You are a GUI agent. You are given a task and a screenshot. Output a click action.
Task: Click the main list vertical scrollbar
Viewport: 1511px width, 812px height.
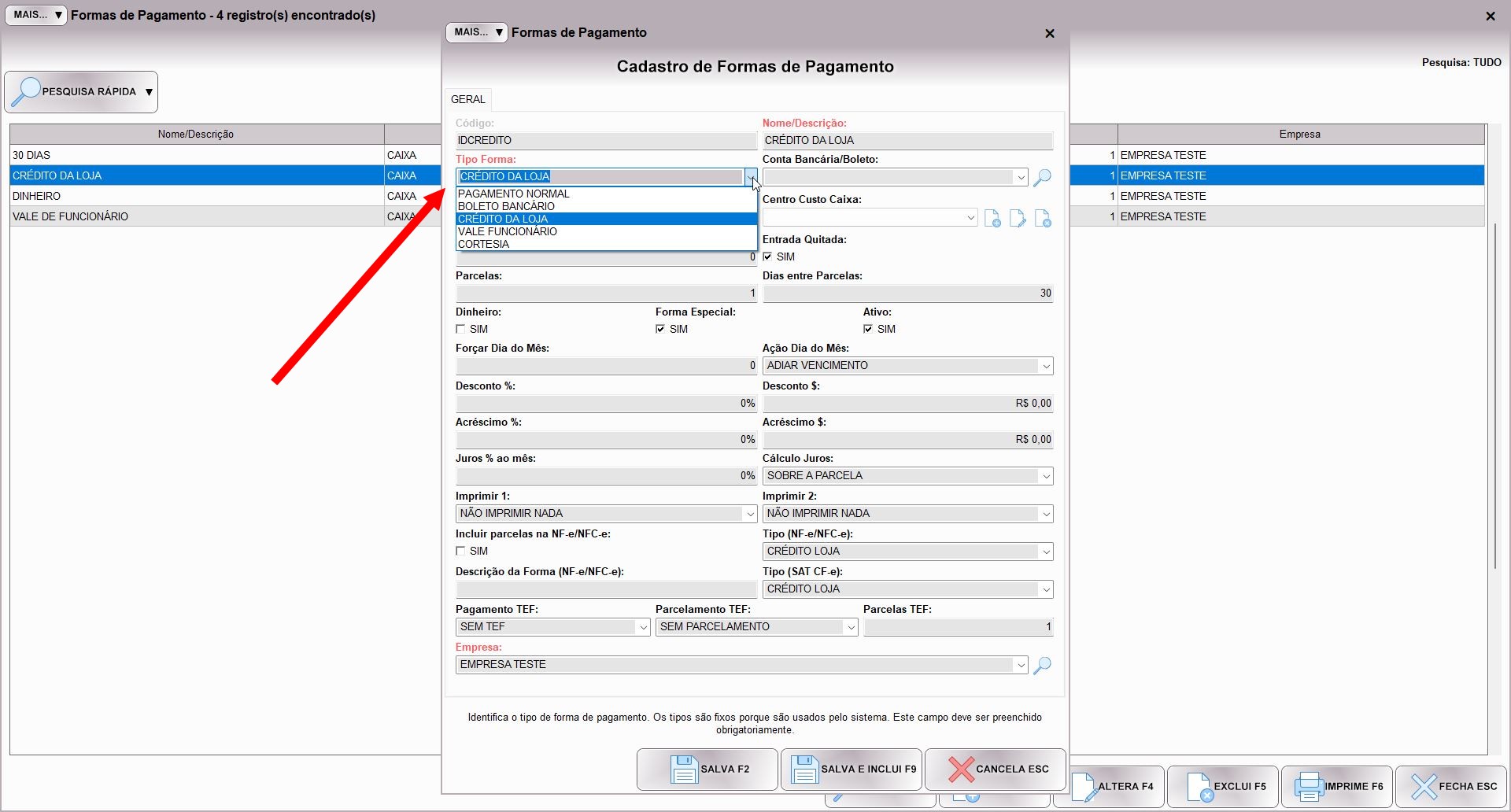[x=1494, y=393]
